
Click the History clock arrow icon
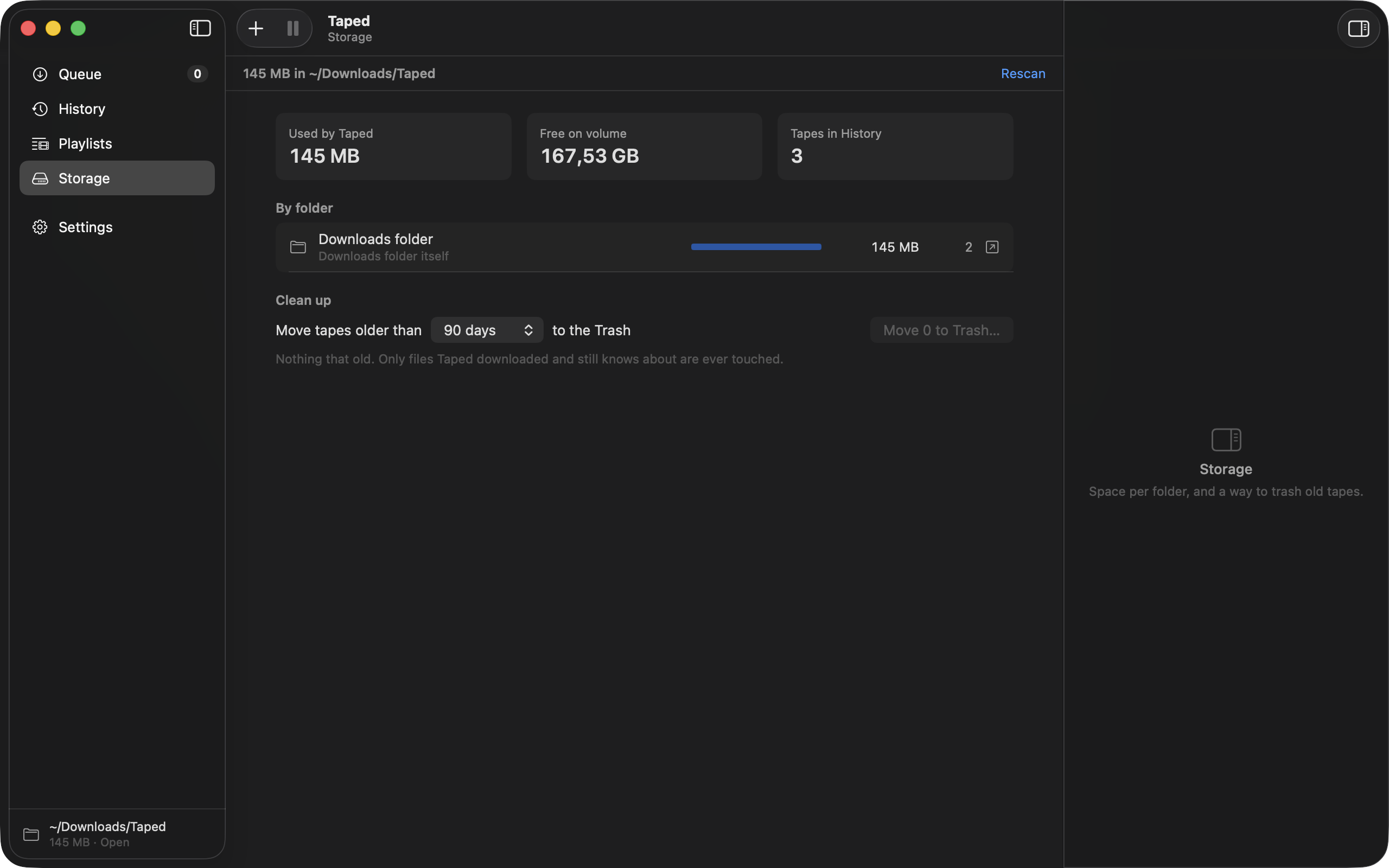[x=40, y=108]
